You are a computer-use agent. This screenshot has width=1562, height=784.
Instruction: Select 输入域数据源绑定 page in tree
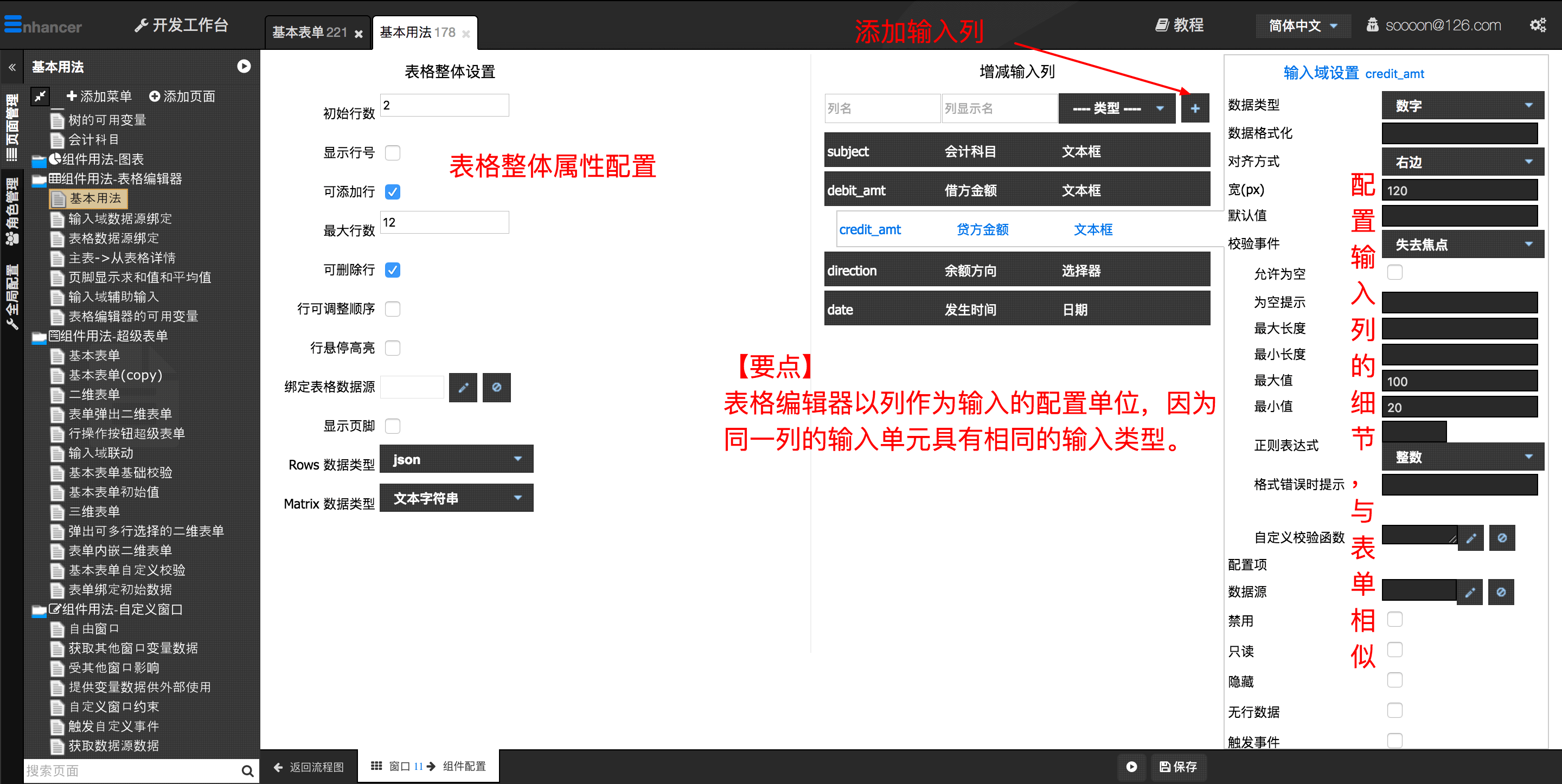[120, 219]
